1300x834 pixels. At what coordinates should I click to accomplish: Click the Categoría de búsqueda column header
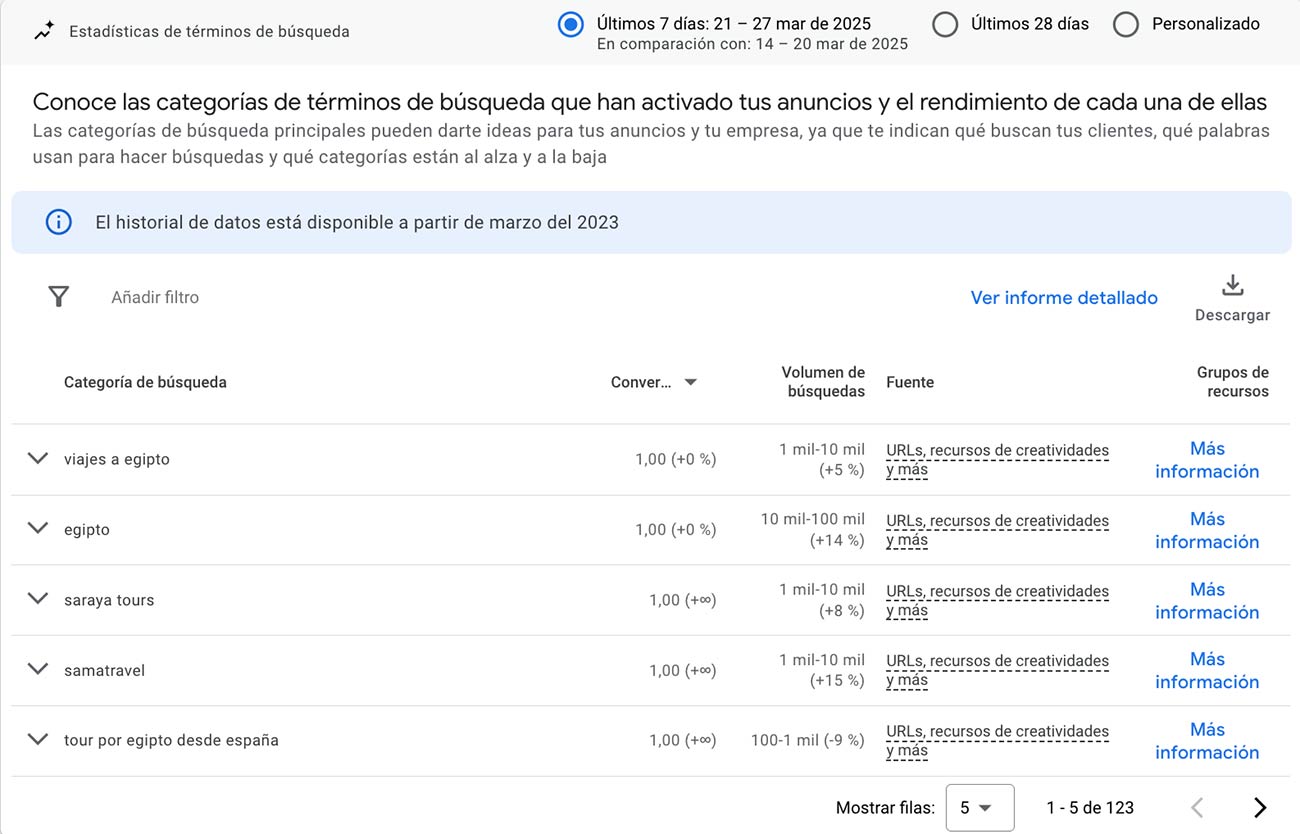145,382
